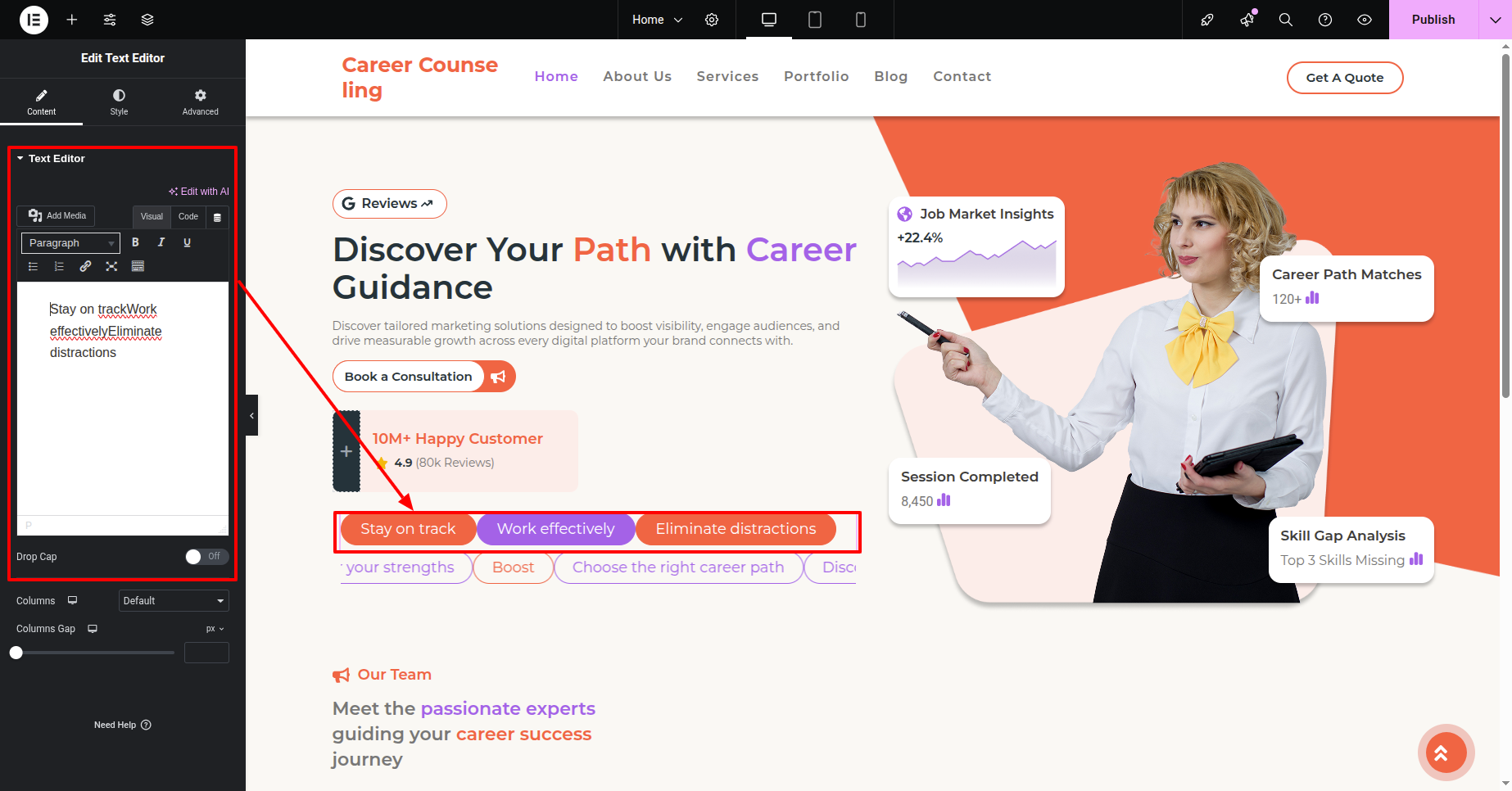Click Contact nav item
This screenshot has width=1512, height=791.
tap(962, 76)
